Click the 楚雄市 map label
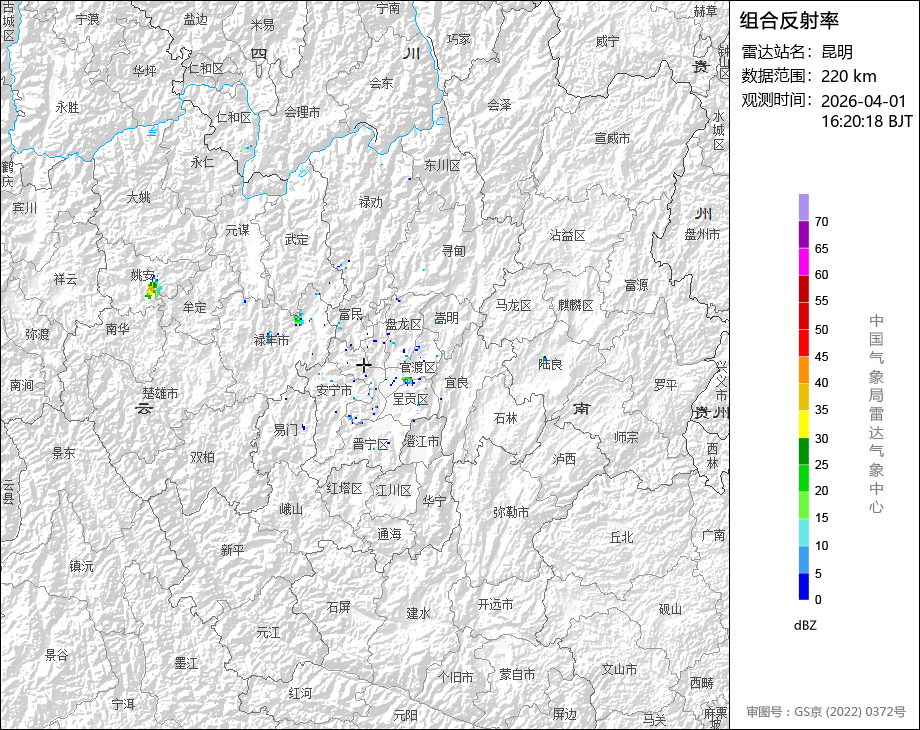 tap(160, 393)
